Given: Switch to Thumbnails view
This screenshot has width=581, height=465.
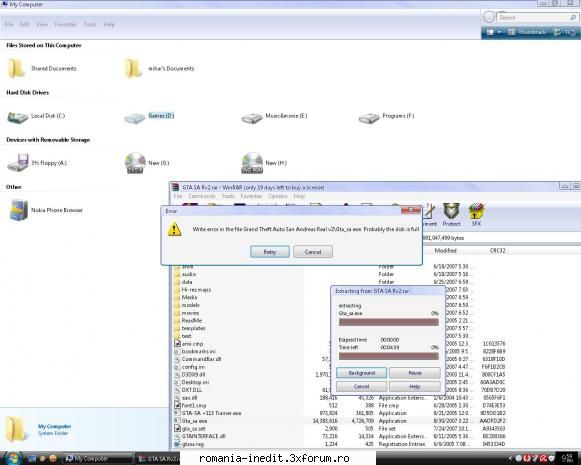Looking at the screenshot, I should [527, 32].
